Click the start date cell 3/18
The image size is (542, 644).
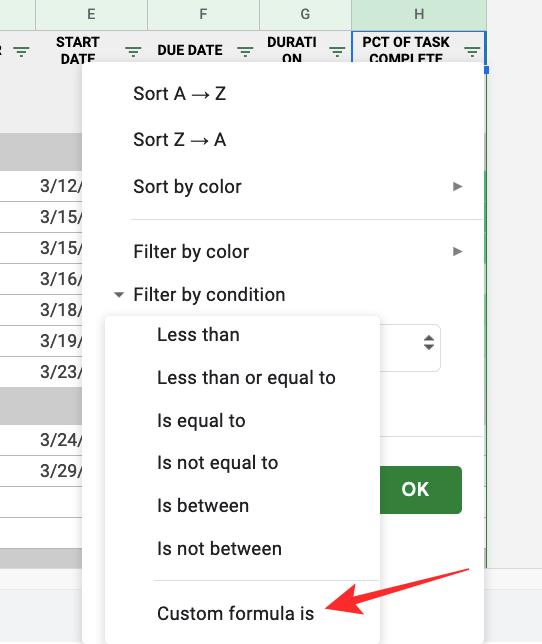click(60, 310)
